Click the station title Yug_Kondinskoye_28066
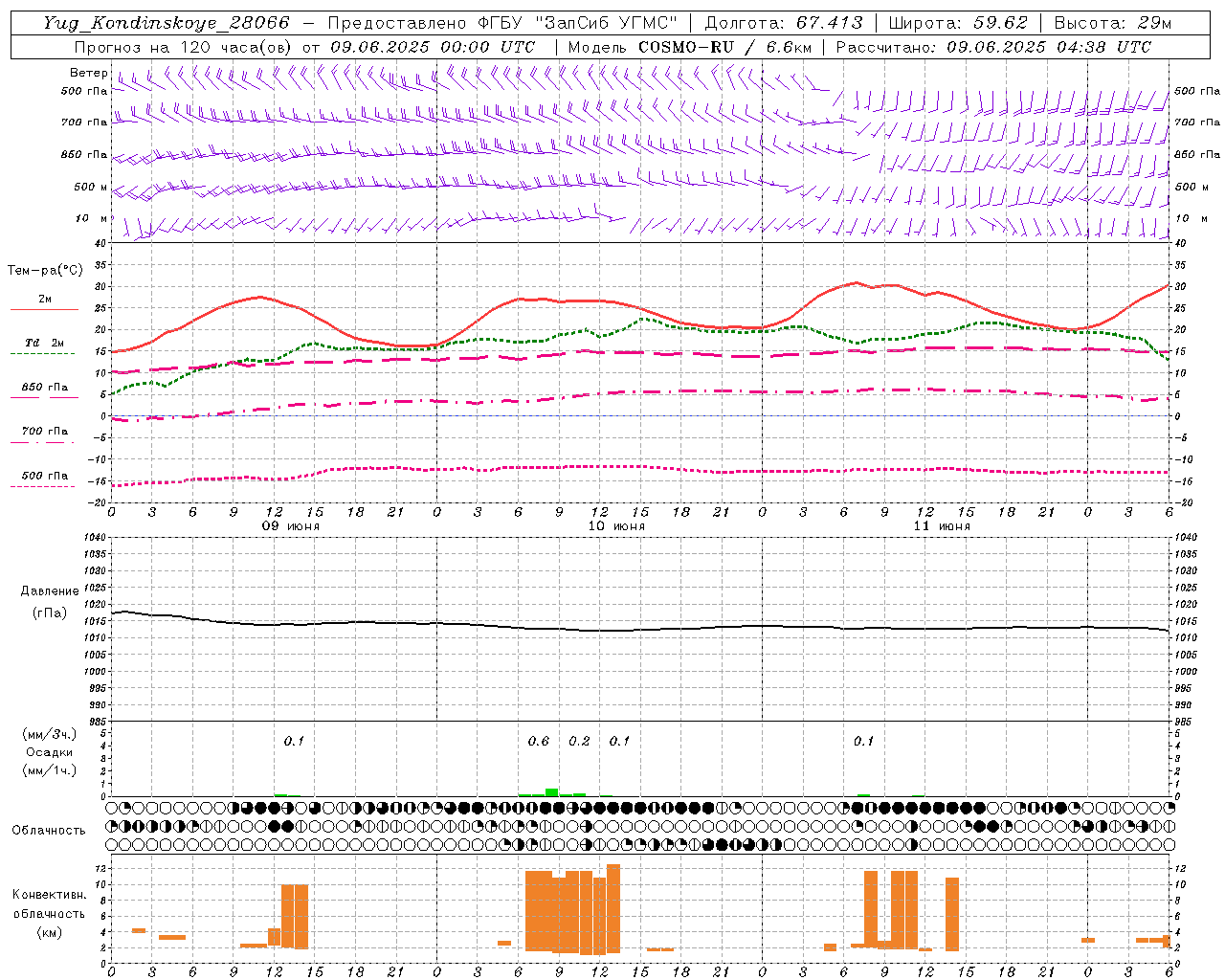 pyautogui.click(x=166, y=23)
